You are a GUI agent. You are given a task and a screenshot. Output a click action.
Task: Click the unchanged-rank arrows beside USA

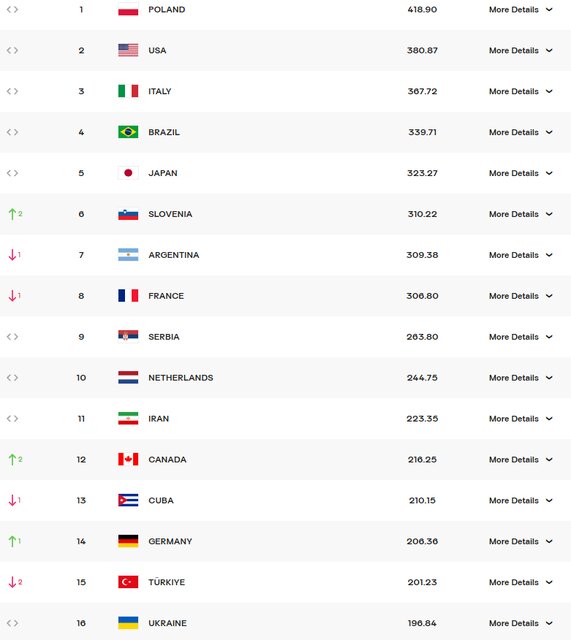click(x=12, y=50)
